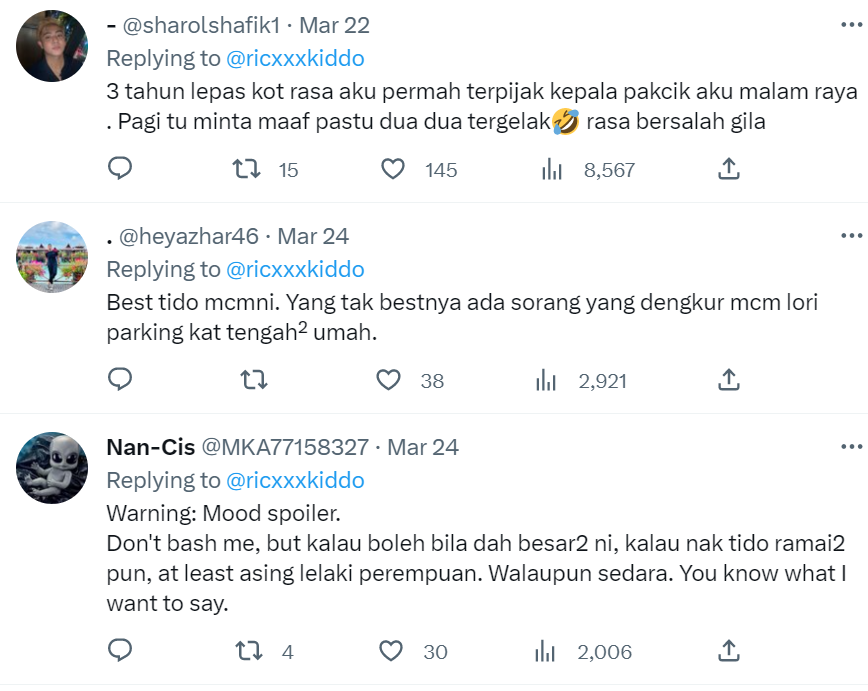This screenshot has width=868, height=691.
Task: Open more options for @heyazhar46 tweet
Action: (850, 236)
